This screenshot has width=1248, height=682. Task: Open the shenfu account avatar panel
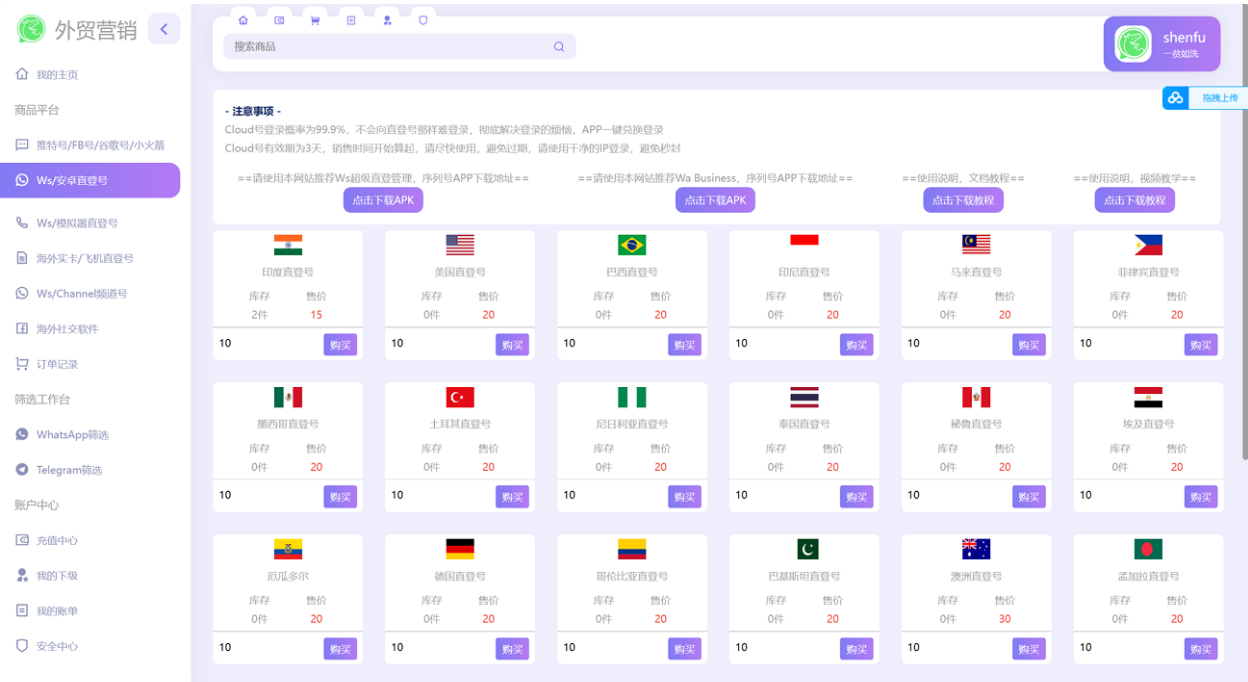(x=1161, y=43)
